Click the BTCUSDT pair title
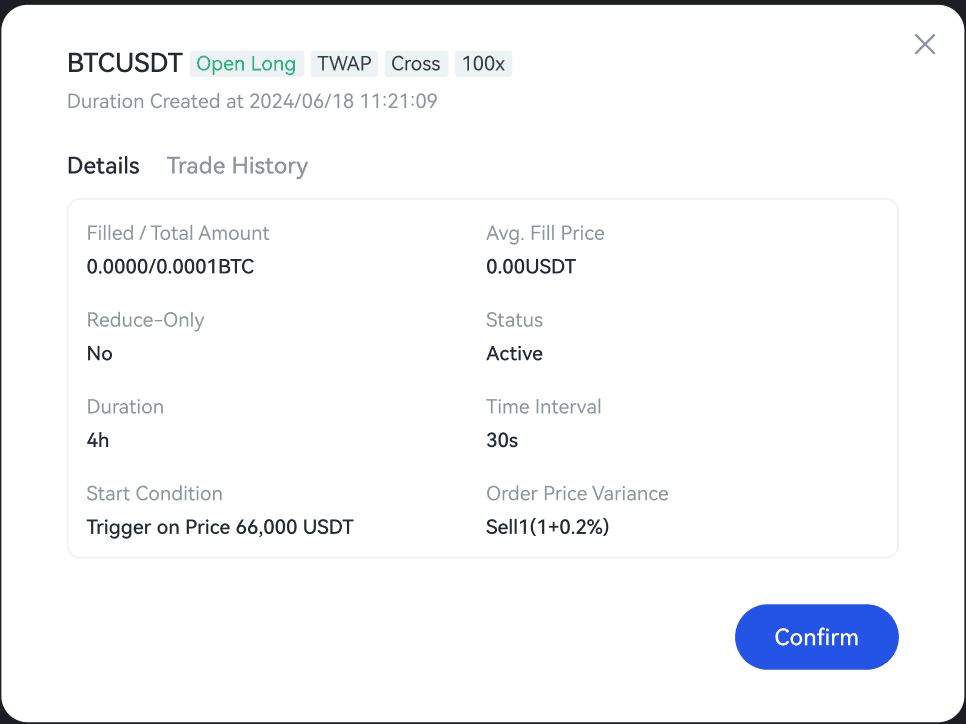Viewport: 966px width, 724px height. click(124, 64)
